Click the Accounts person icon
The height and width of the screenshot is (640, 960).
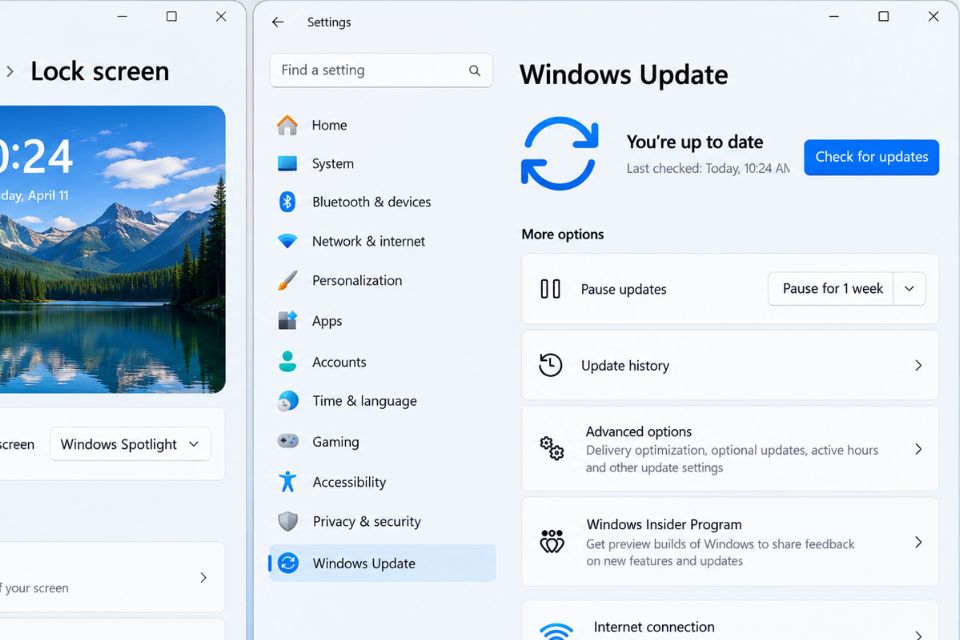pos(287,361)
